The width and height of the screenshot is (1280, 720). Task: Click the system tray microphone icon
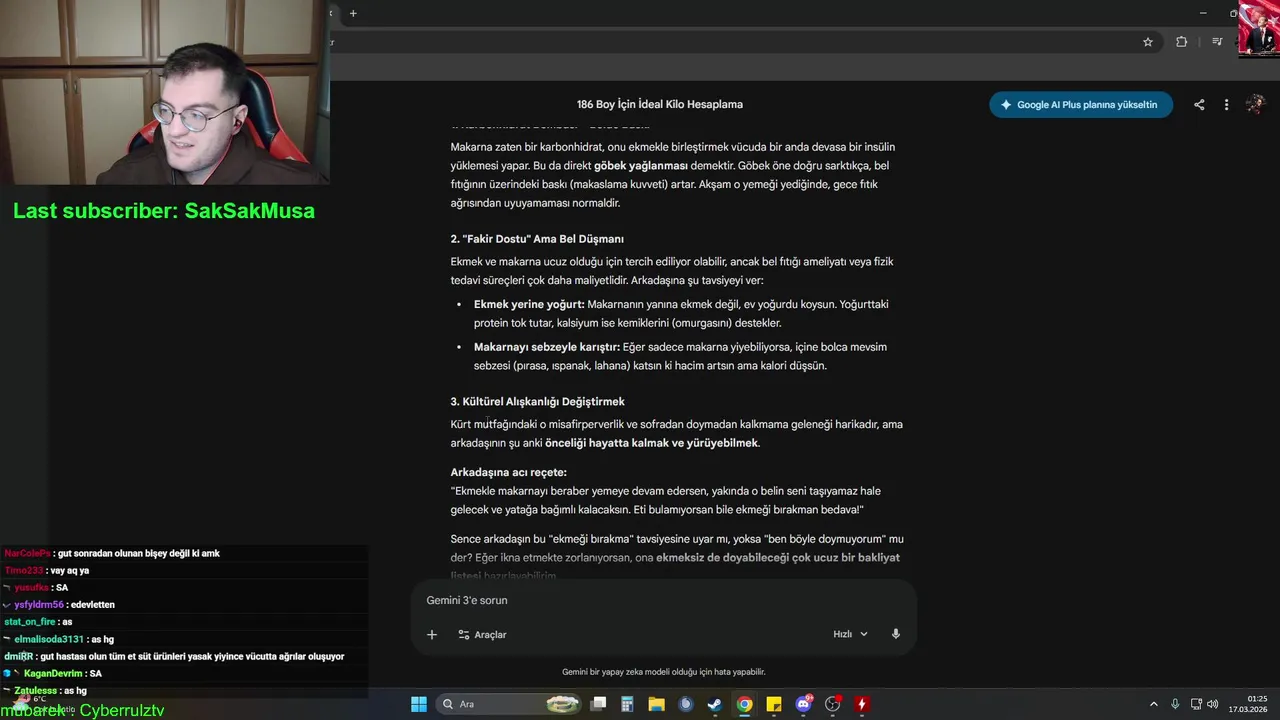pyautogui.click(x=1175, y=704)
